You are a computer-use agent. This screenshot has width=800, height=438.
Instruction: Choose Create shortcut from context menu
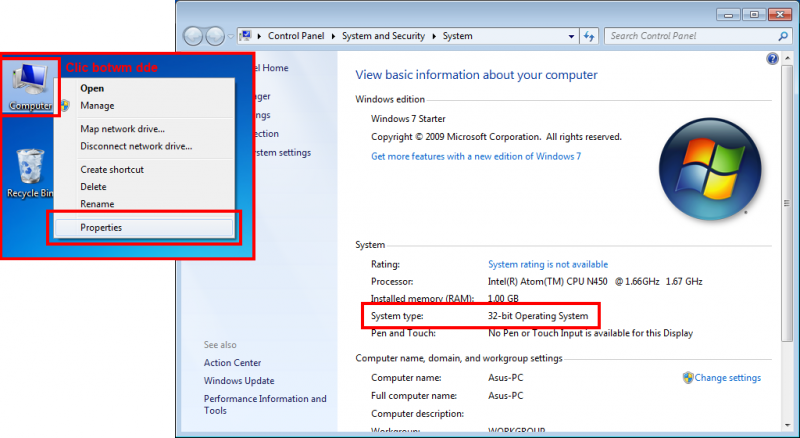point(112,169)
